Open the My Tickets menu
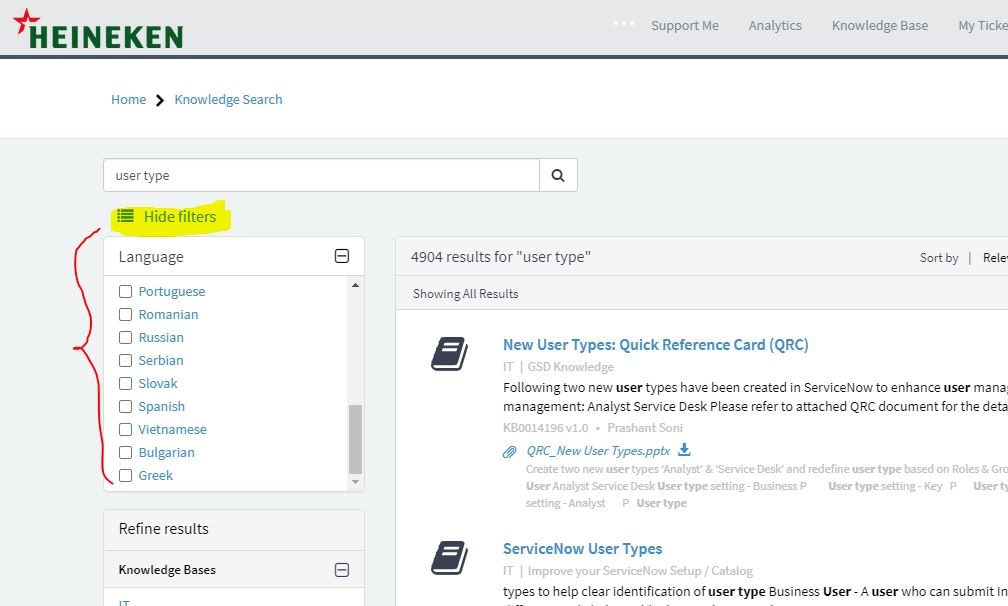1008x606 pixels. point(983,26)
